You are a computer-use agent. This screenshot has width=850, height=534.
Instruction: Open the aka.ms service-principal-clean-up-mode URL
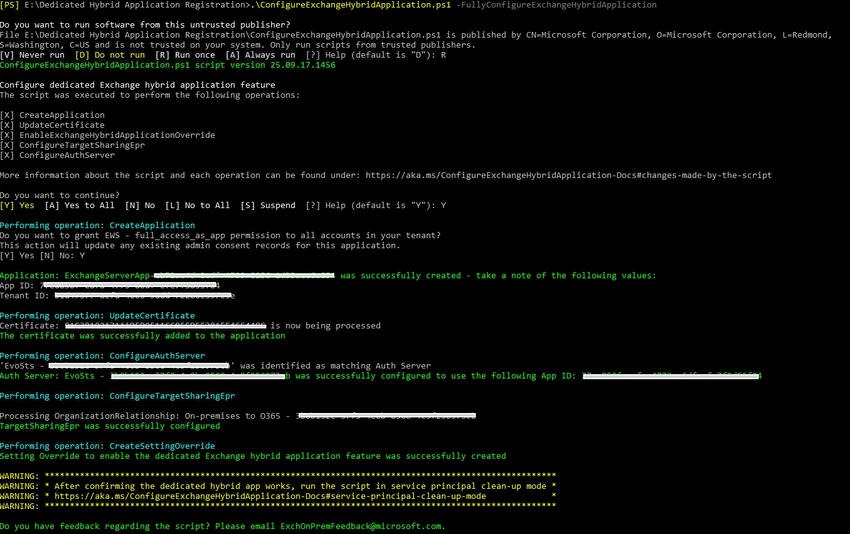click(270, 496)
